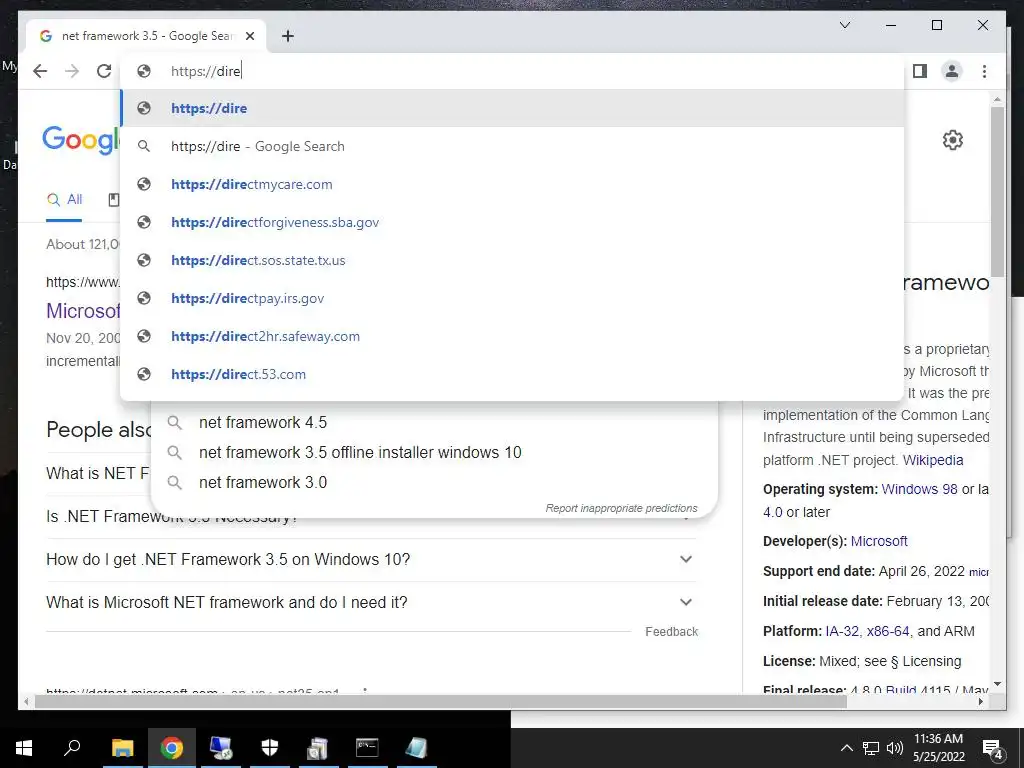The width and height of the screenshot is (1024, 768).
Task: Select direct.53.com suggestion
Action: 513,374
